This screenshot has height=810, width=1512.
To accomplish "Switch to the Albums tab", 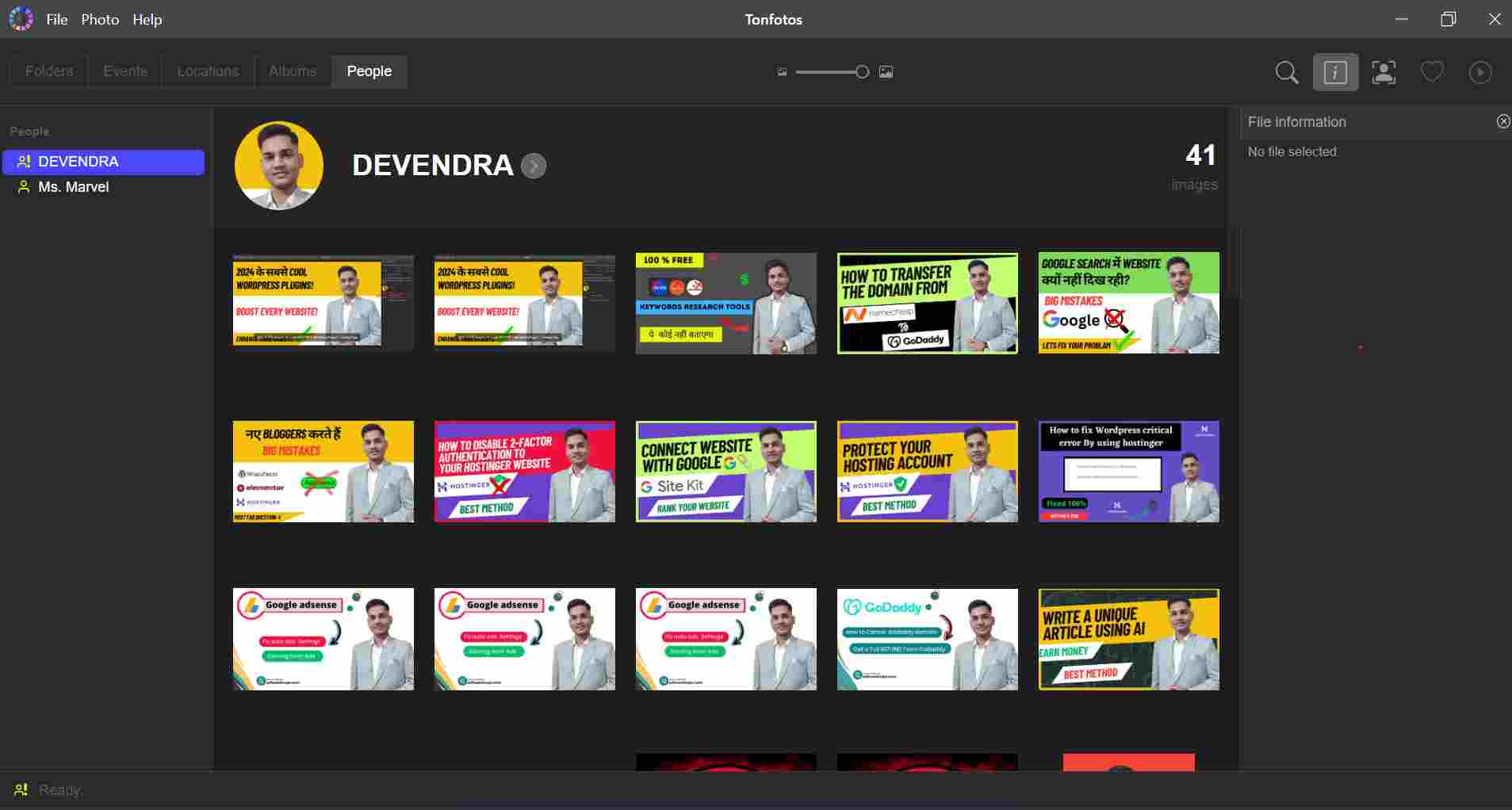I will click(293, 71).
